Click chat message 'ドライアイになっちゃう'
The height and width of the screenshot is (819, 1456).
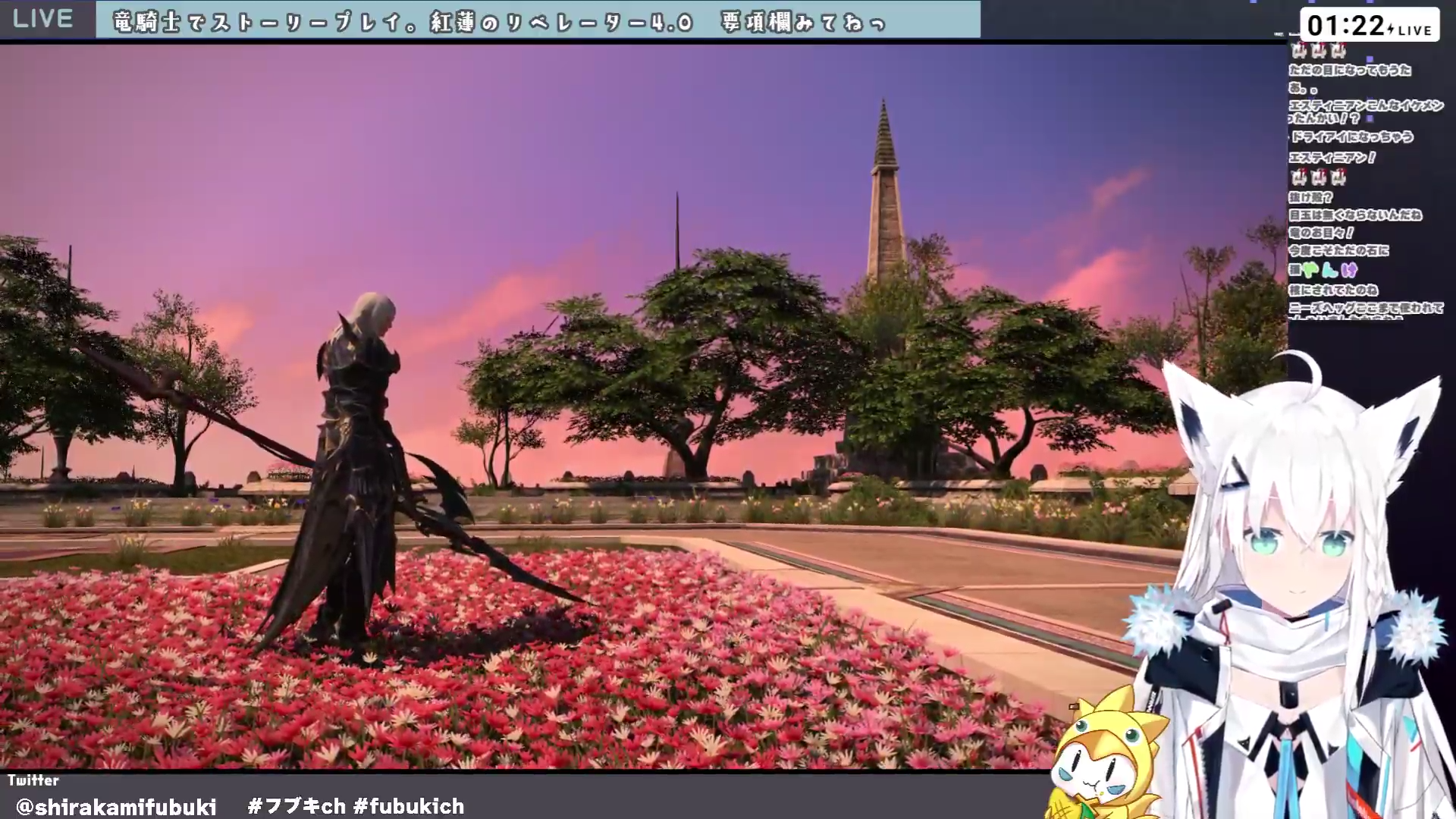1352,136
